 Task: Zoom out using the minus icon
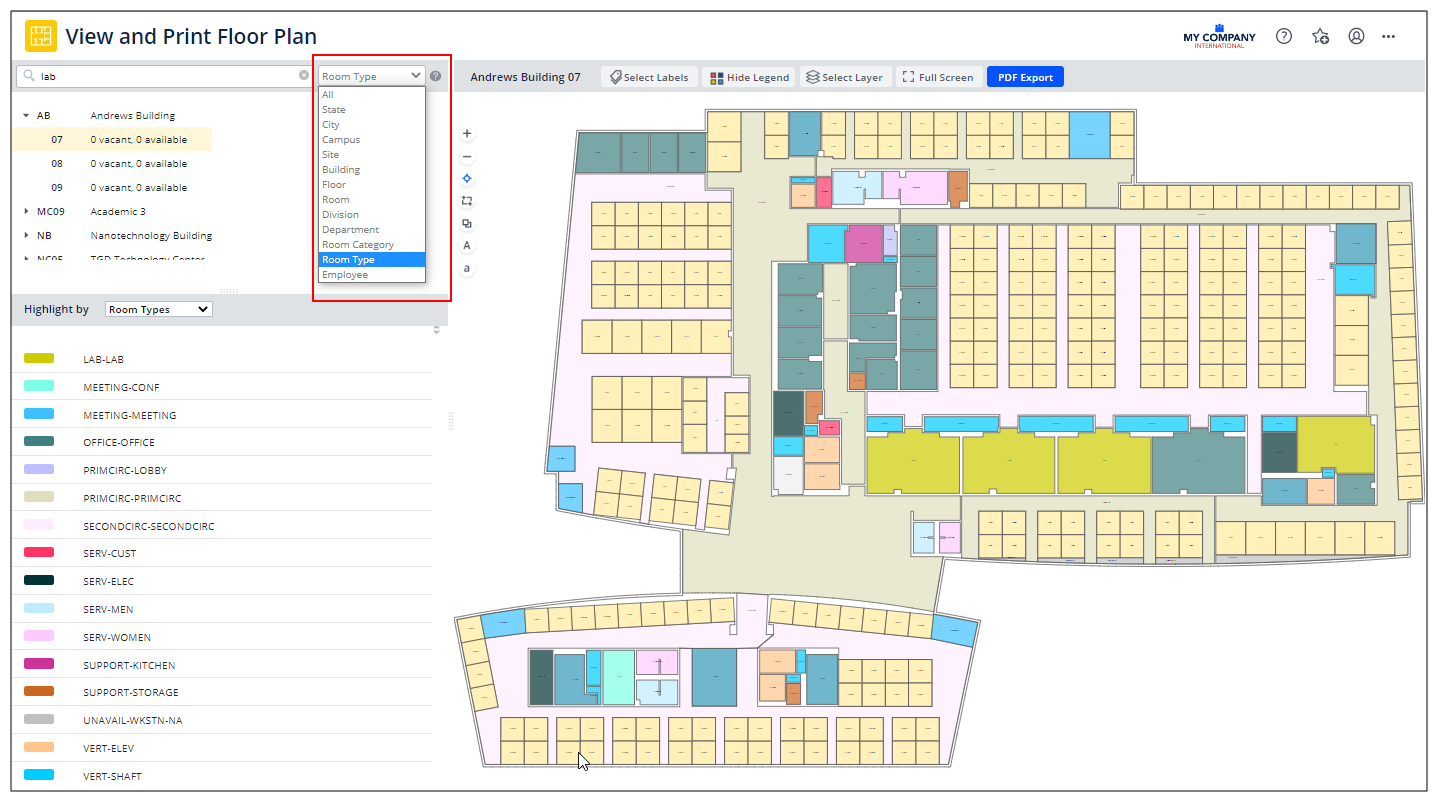467,157
